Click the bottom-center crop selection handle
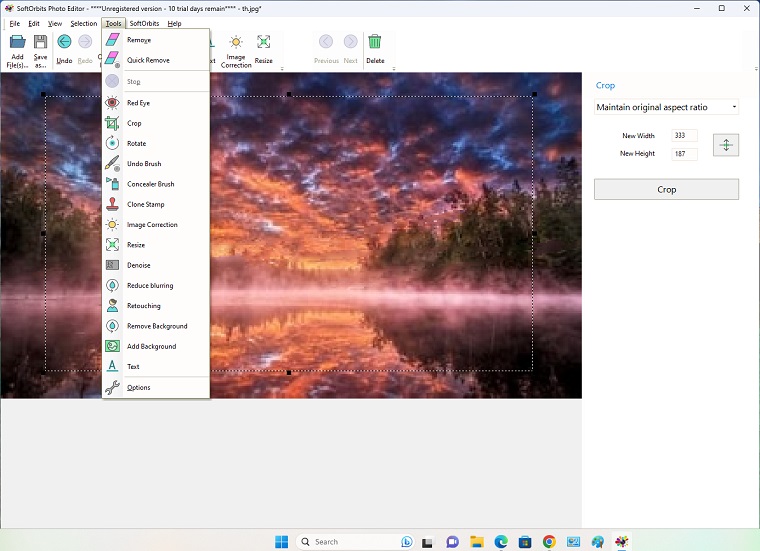This screenshot has height=551, width=760. [289, 373]
